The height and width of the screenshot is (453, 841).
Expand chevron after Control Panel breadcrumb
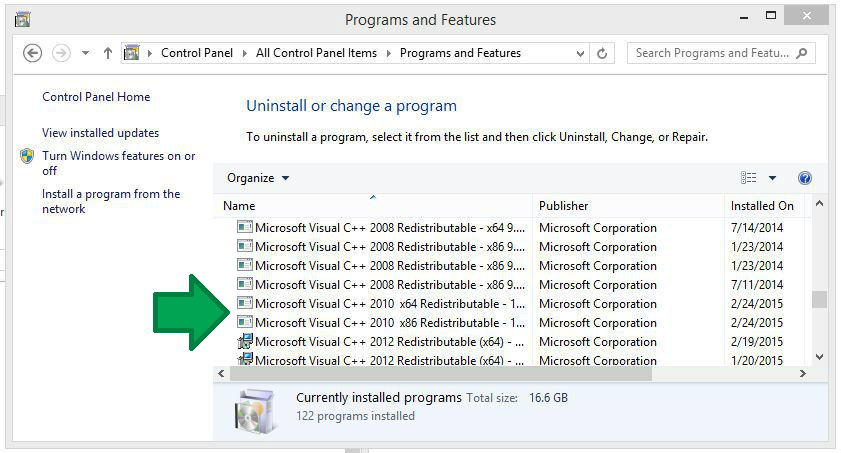[x=244, y=53]
